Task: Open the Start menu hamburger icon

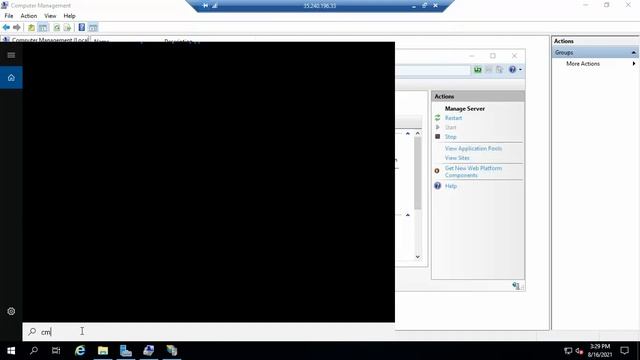Action: (x=11, y=55)
